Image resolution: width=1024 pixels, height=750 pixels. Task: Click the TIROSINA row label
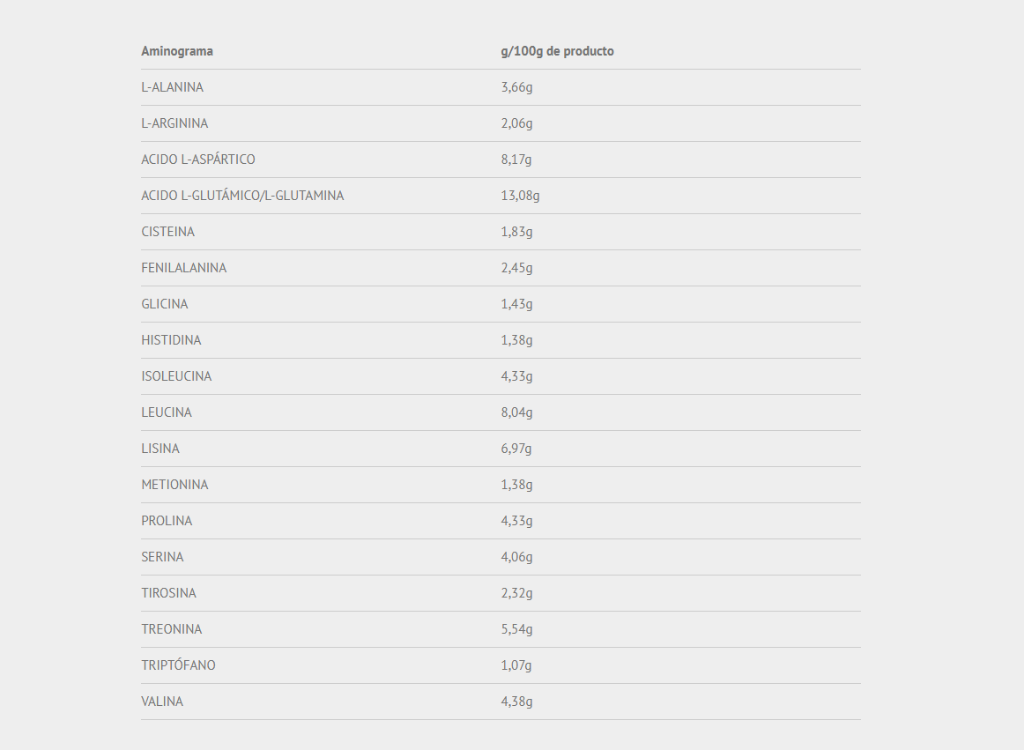pos(168,593)
